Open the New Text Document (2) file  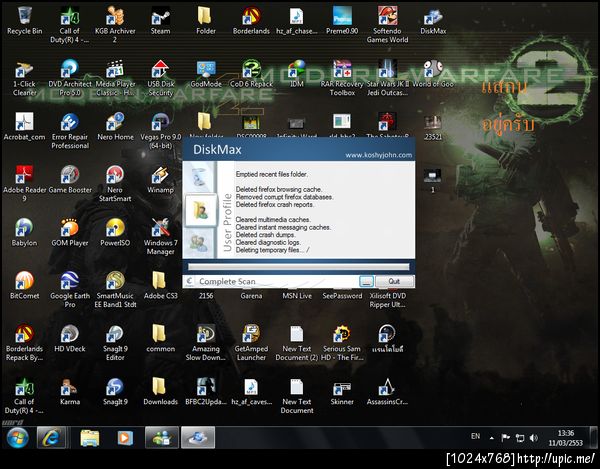[x=297, y=343]
